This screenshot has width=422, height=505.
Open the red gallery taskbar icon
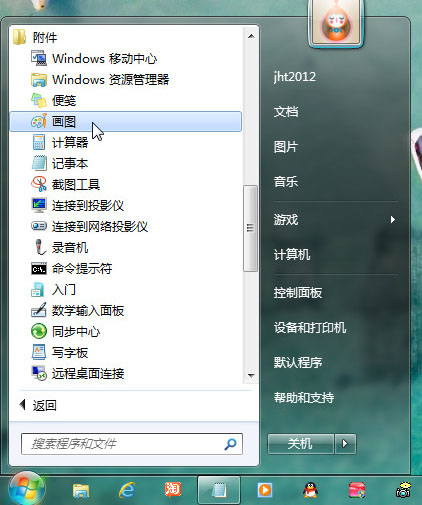click(x=357, y=490)
